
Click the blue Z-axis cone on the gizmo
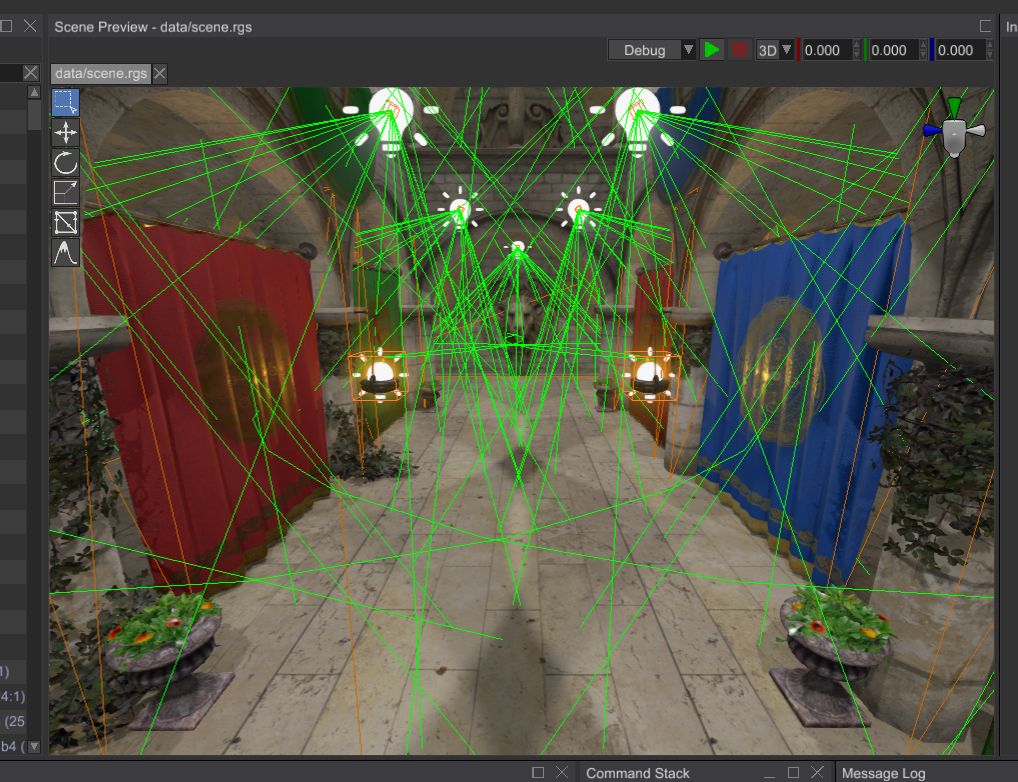point(933,131)
